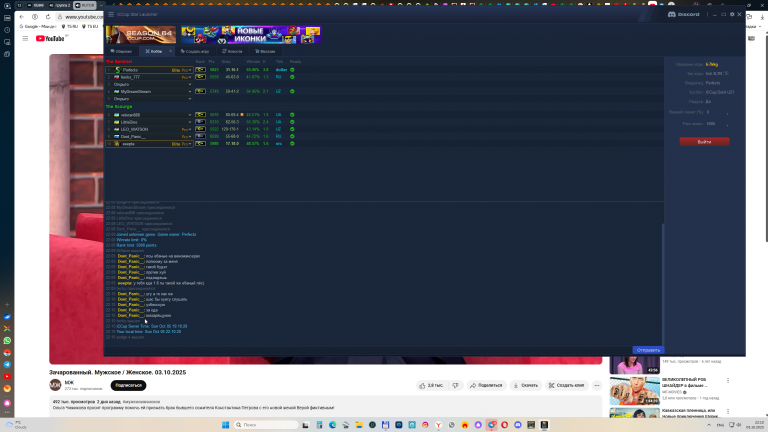Expand the dropdown for player faniks_777
Viewport: 768px width, 432px height.
[190, 77]
